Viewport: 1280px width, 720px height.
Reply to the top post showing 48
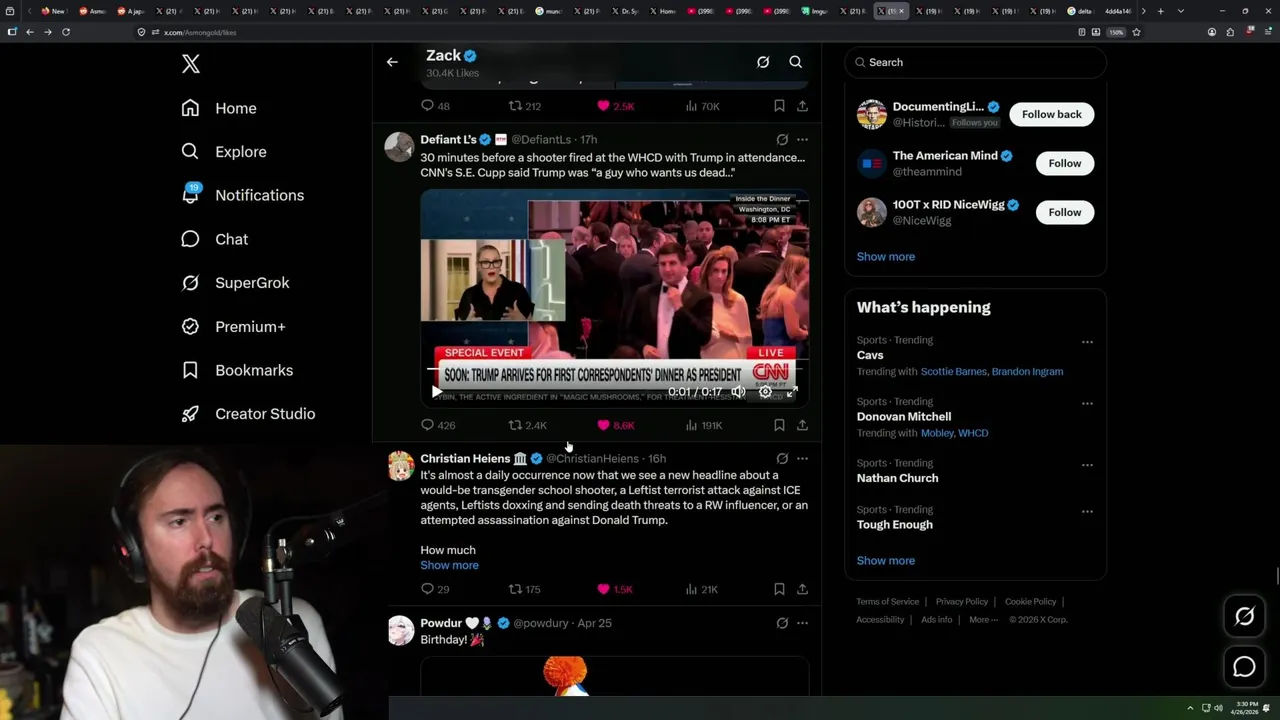click(x=435, y=106)
